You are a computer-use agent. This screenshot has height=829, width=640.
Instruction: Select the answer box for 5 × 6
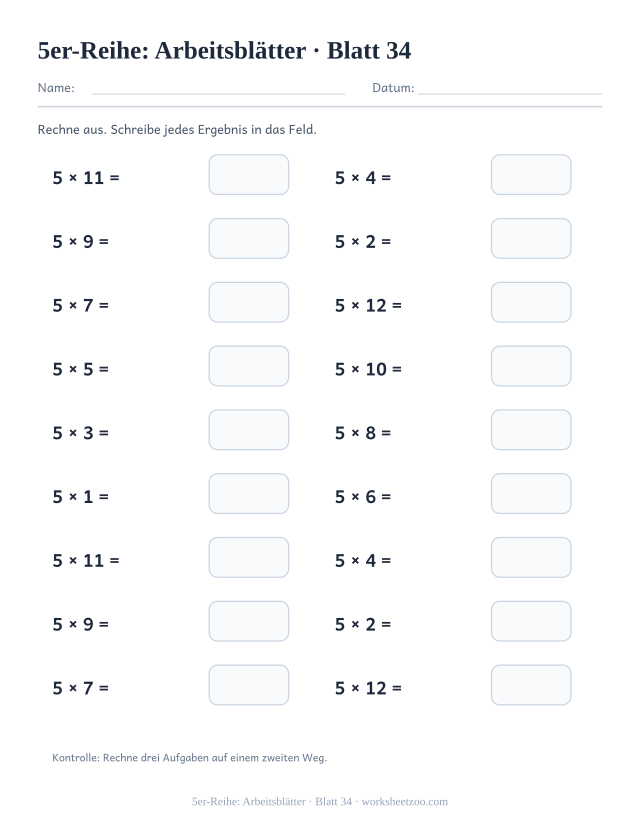pyautogui.click(x=531, y=494)
